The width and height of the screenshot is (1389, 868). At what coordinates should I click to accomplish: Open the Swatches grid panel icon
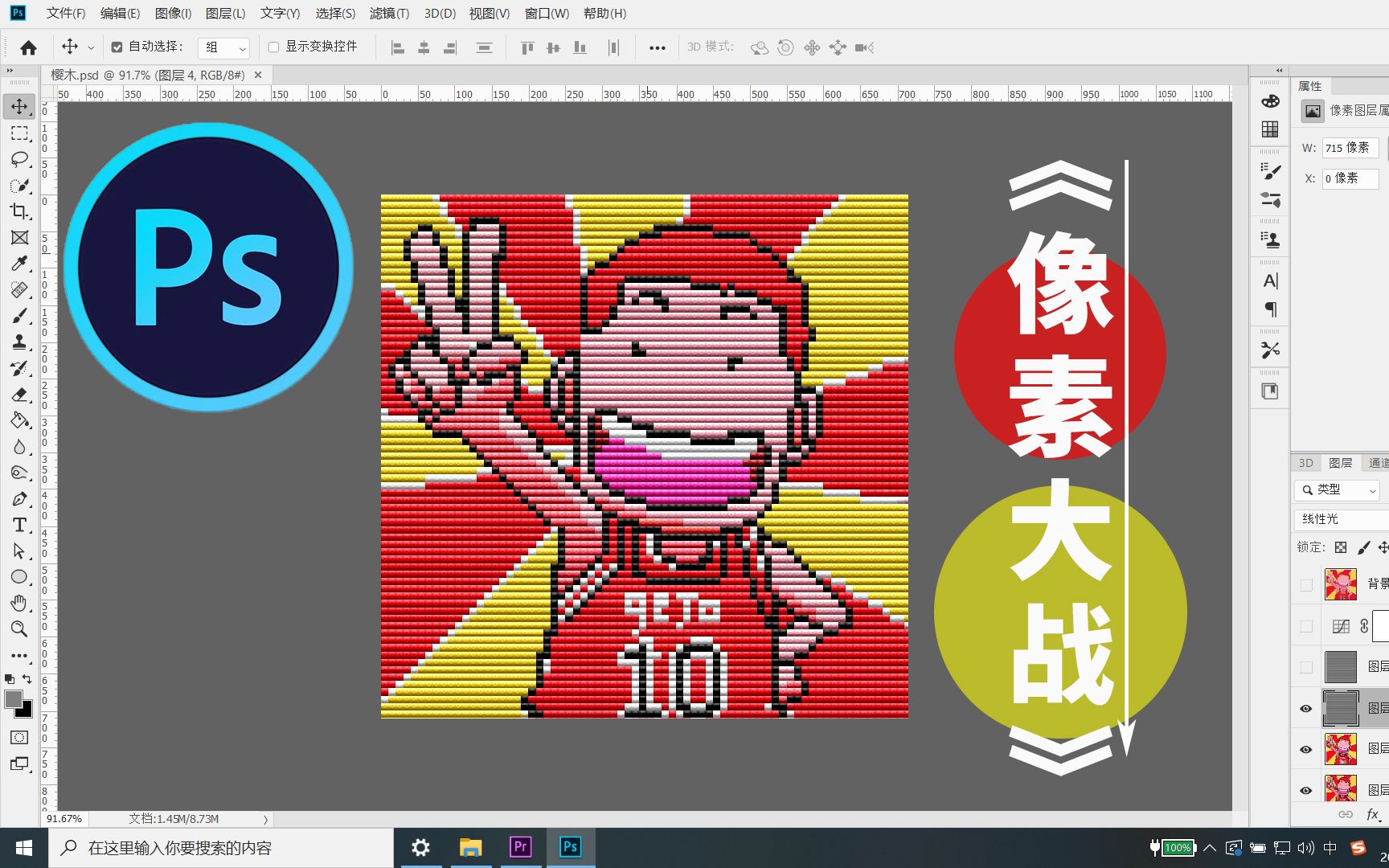[1270, 129]
